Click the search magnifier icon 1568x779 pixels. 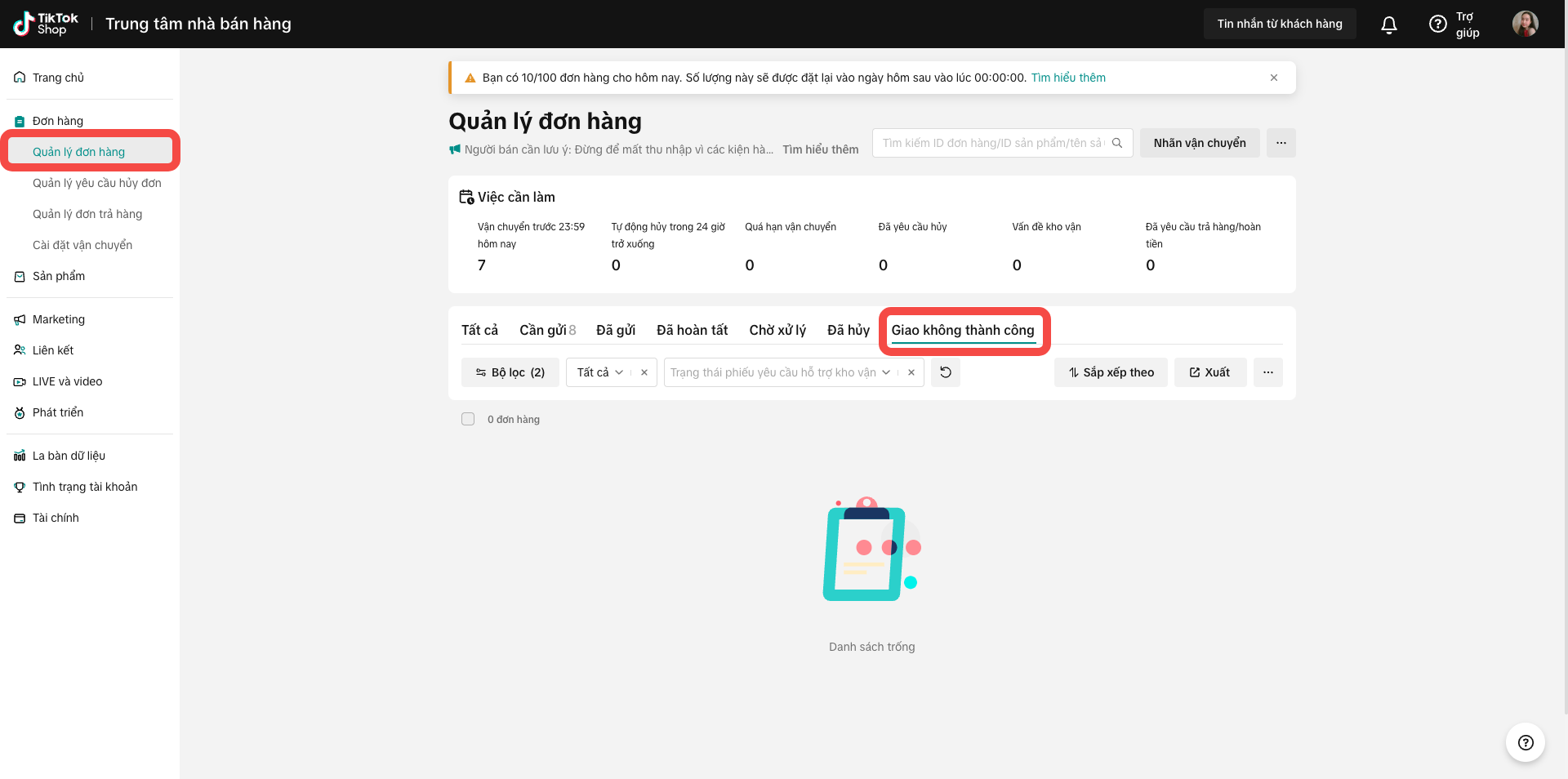[x=1117, y=143]
